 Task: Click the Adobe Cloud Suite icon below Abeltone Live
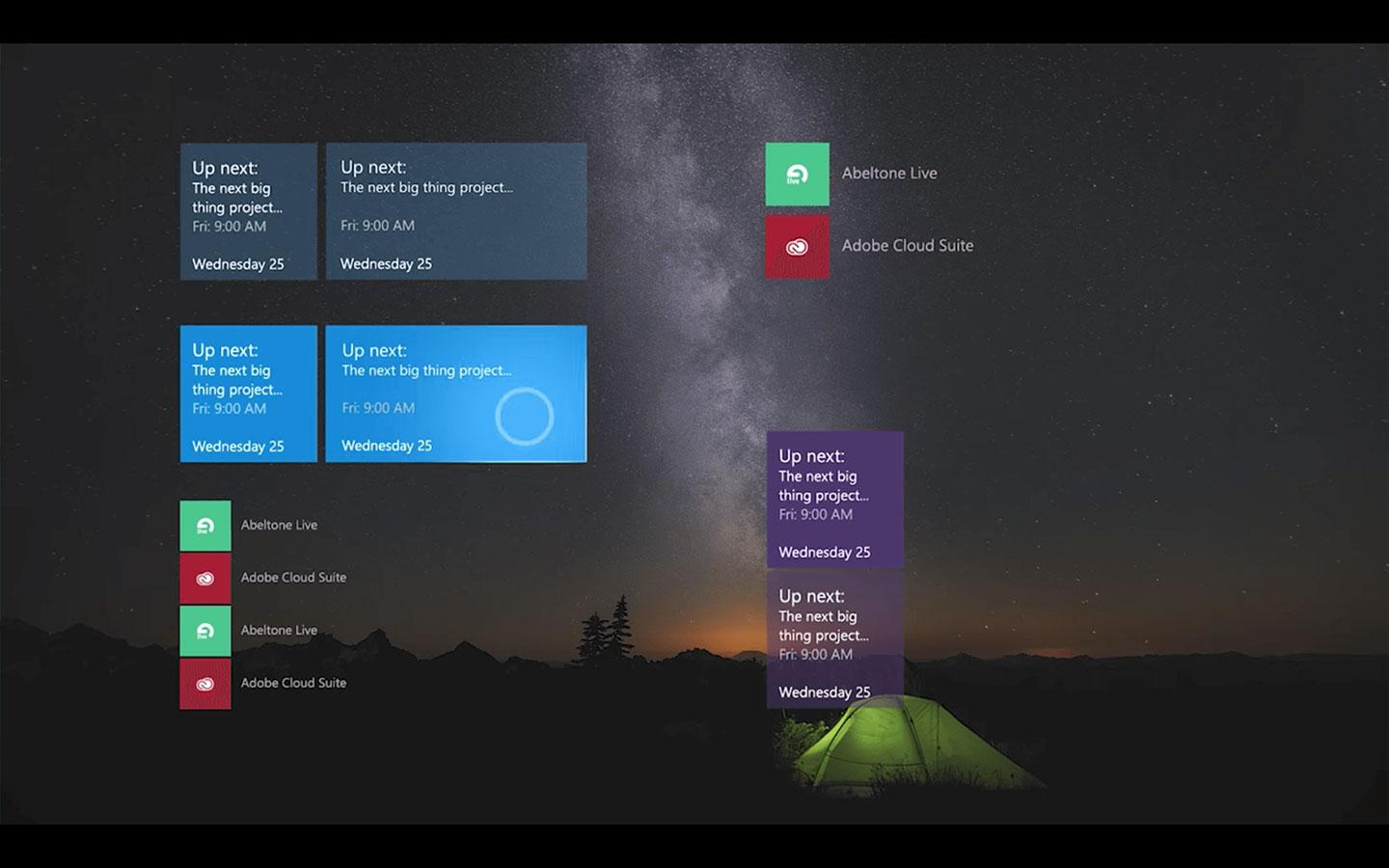204,577
